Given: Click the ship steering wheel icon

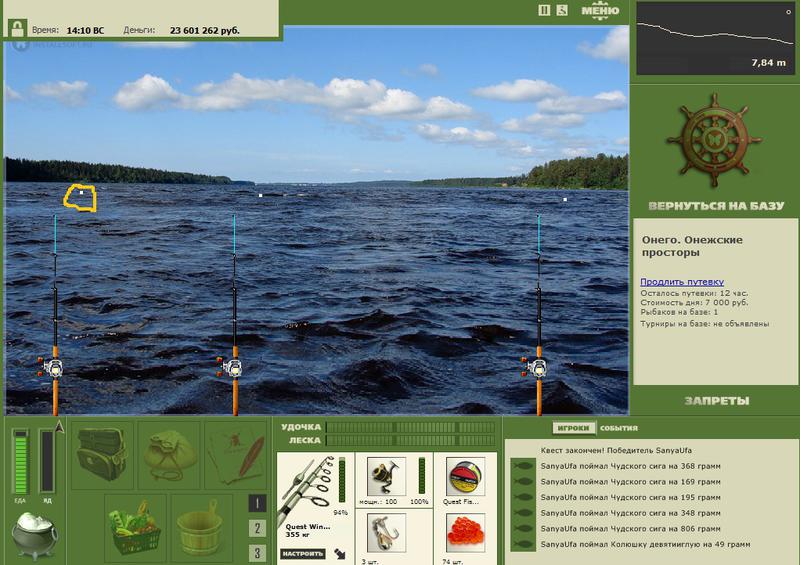Looking at the screenshot, I should 714,139.
